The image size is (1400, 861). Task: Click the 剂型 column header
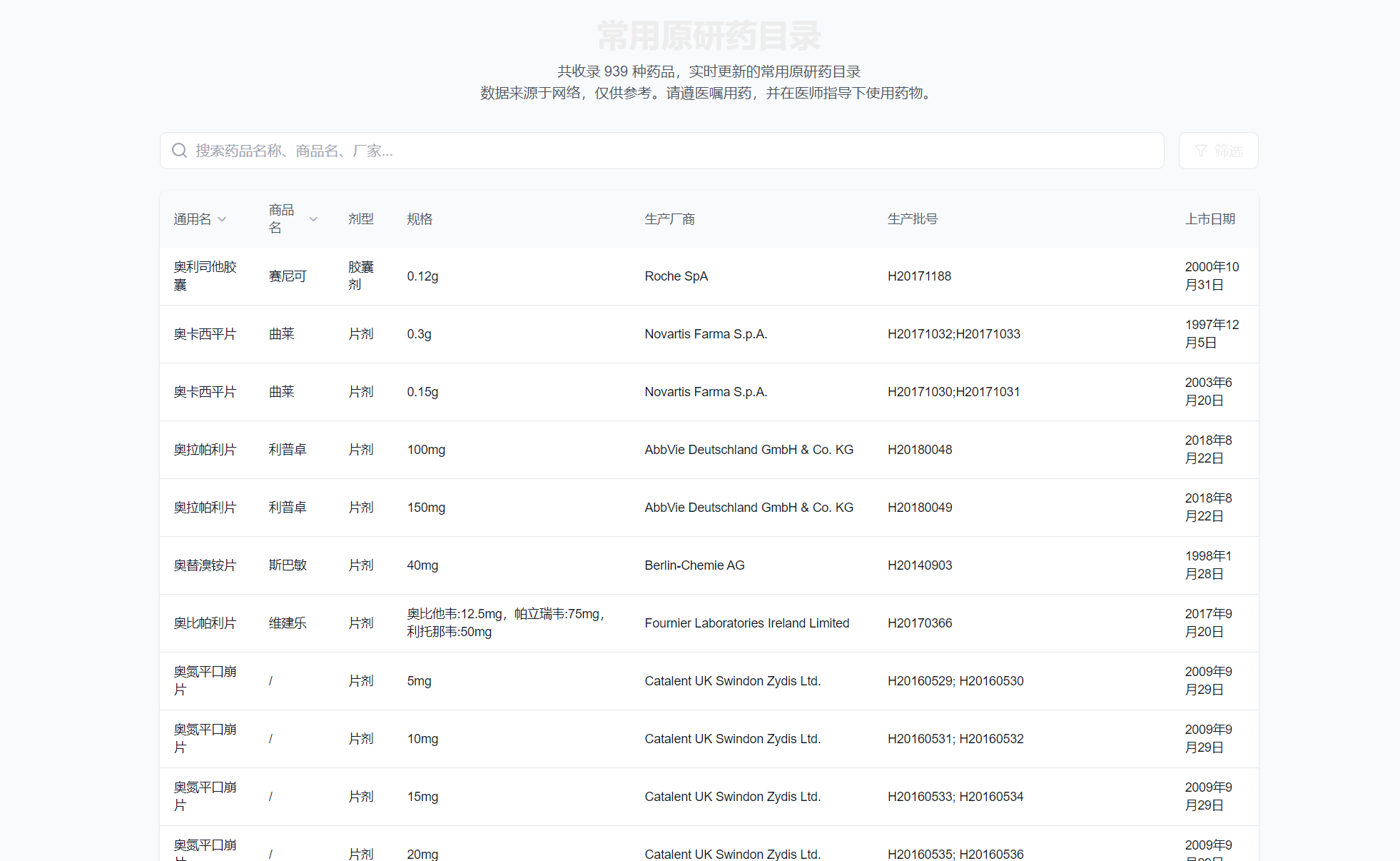click(361, 219)
